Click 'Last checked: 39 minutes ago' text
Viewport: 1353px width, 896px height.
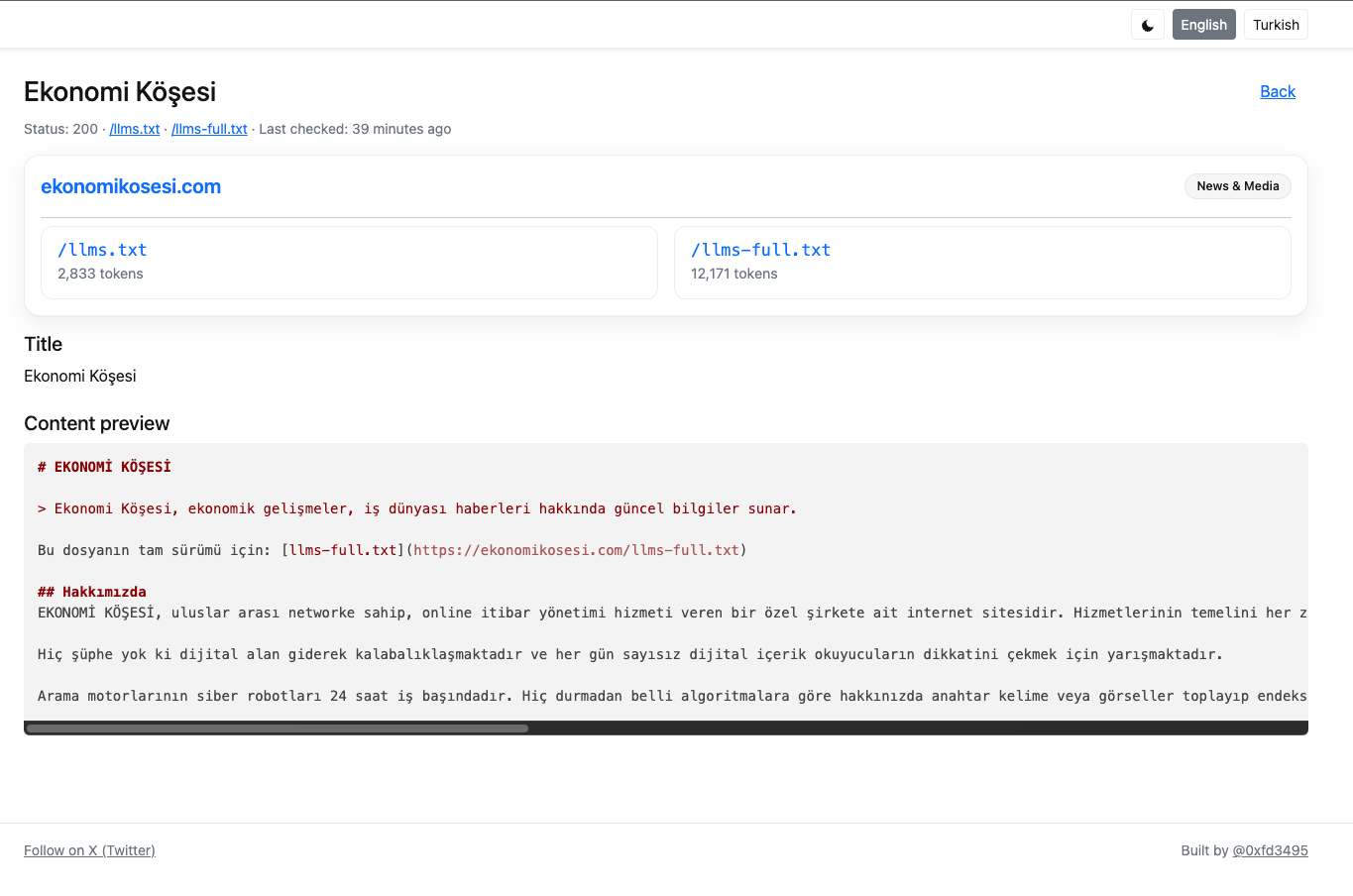point(355,129)
